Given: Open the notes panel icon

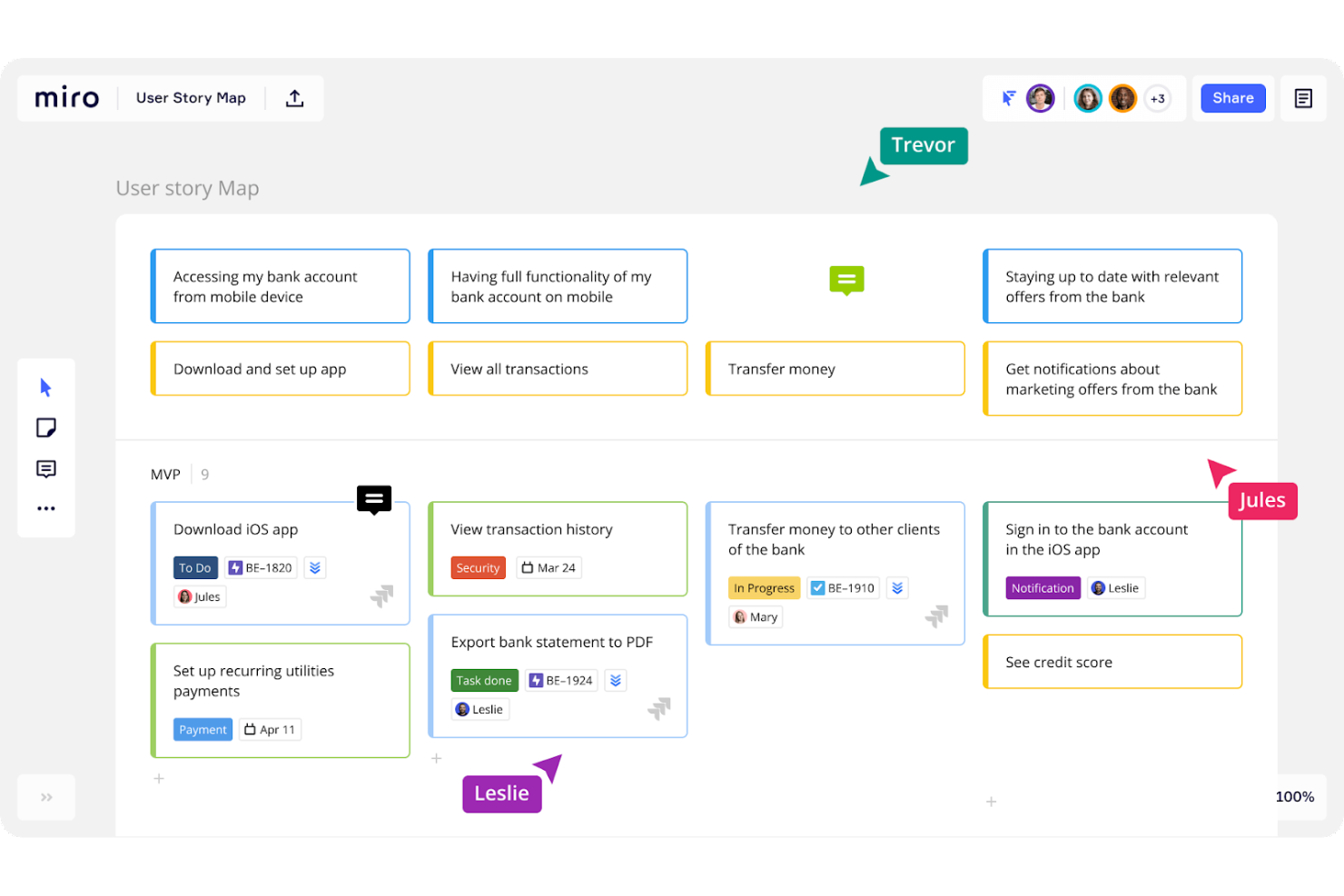Looking at the screenshot, I should click(x=1303, y=98).
